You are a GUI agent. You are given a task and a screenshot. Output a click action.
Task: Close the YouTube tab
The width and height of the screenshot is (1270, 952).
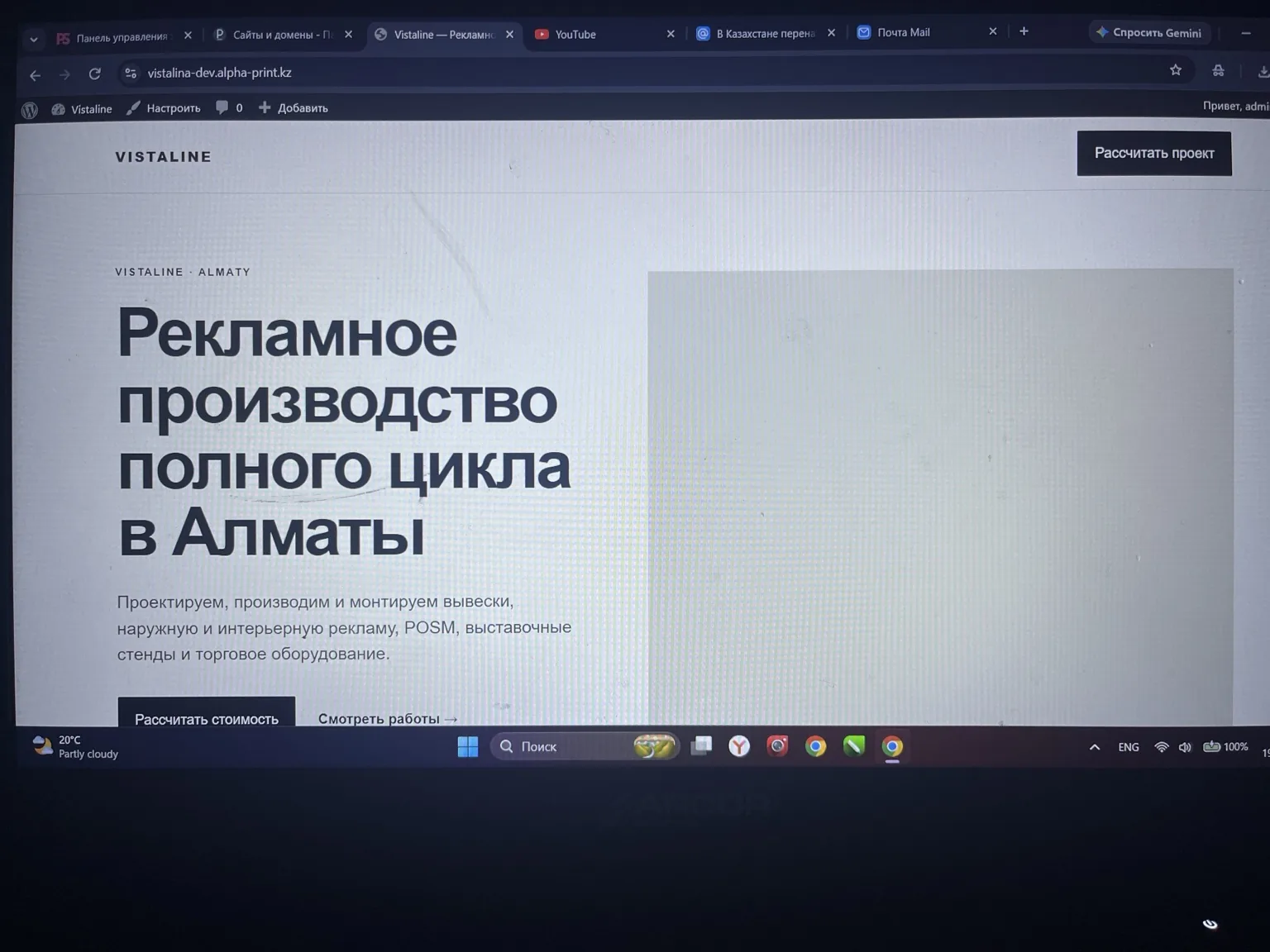(671, 34)
